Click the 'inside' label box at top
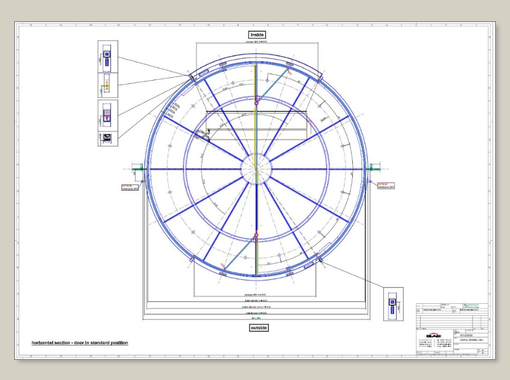 (257, 35)
